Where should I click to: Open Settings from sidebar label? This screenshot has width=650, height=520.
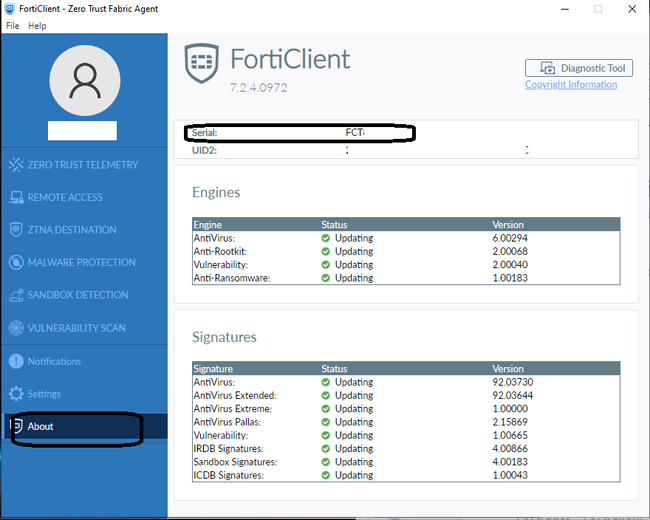tap(44, 394)
